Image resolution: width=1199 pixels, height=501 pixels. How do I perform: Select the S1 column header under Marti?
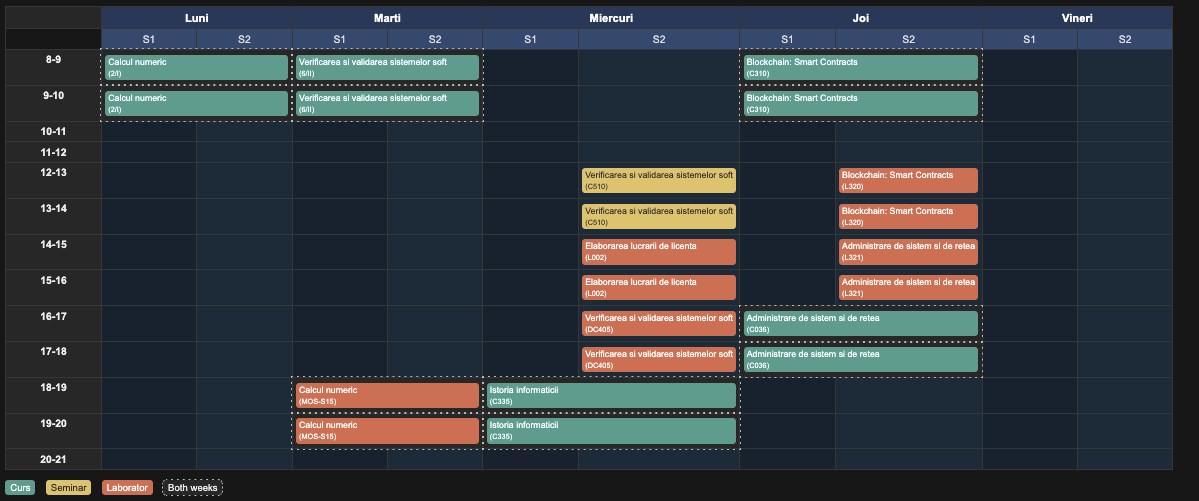pos(340,39)
